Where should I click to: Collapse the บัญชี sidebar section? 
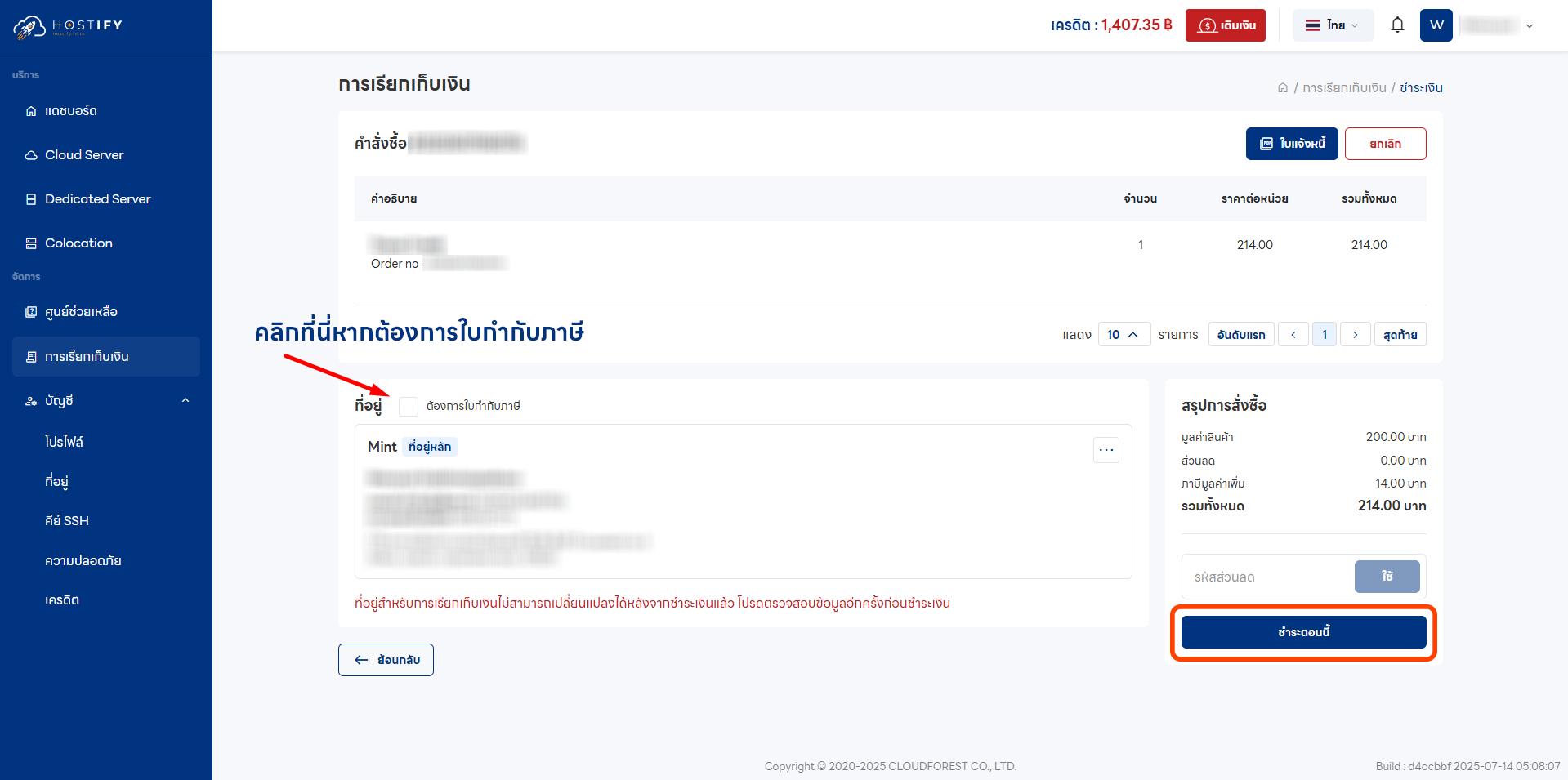coord(185,400)
